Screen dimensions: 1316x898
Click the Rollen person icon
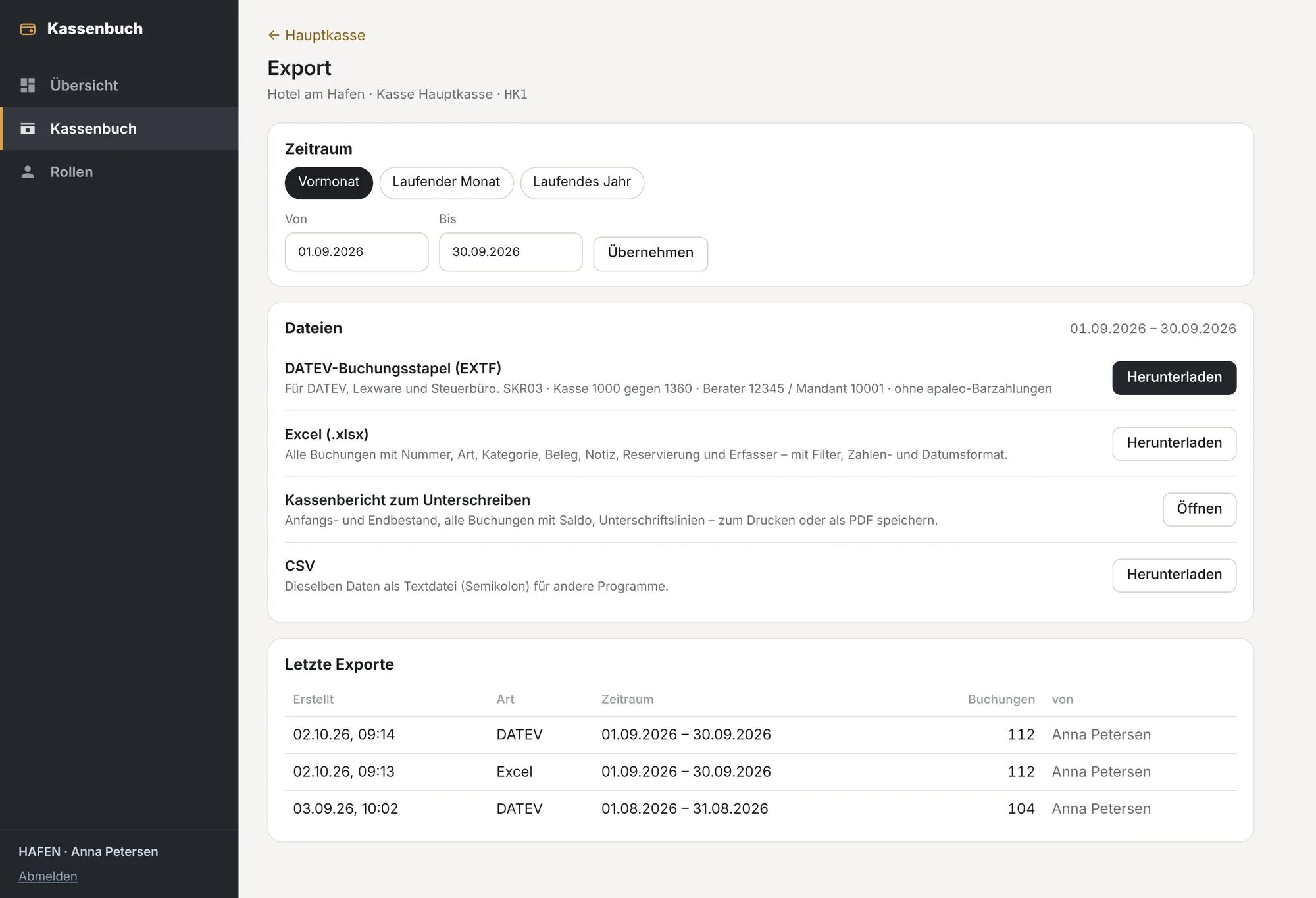(28, 172)
